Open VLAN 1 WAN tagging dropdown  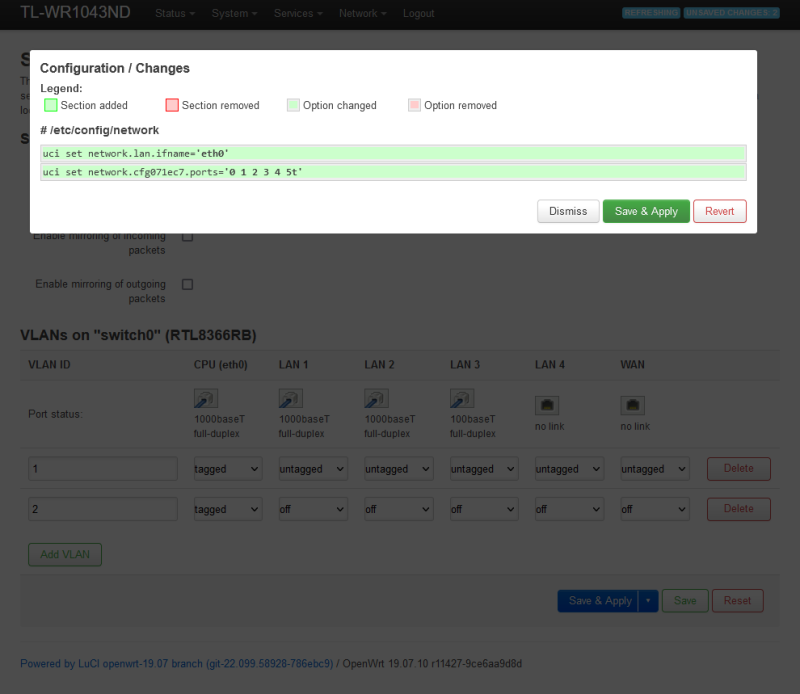tap(655, 469)
